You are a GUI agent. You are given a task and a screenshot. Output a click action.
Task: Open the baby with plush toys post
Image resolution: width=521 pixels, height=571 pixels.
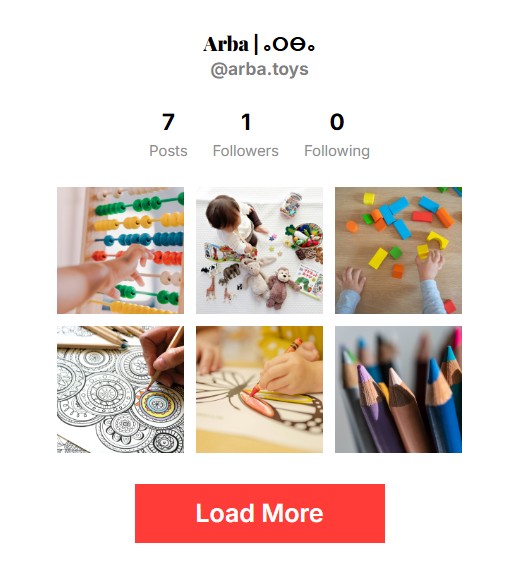coord(259,250)
